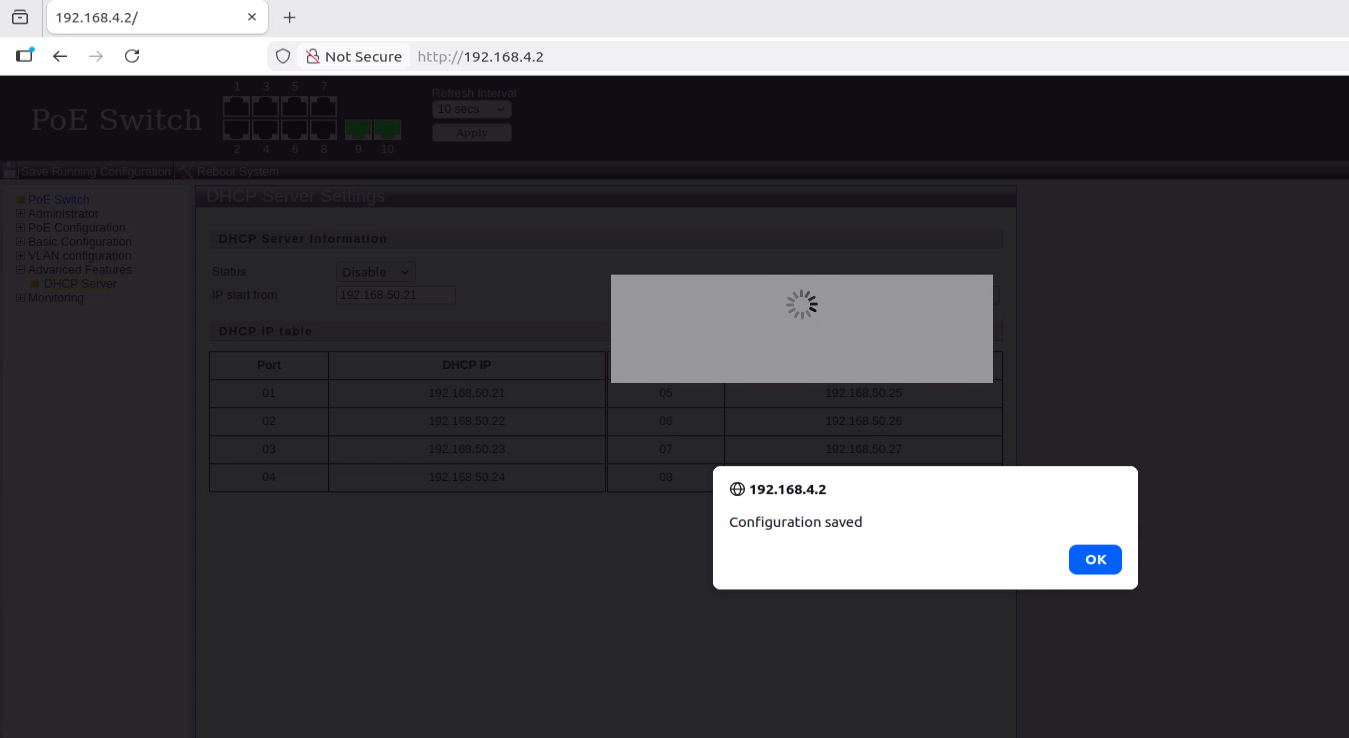The height and width of the screenshot is (738, 1349).
Task: Expand the Administrator tree node
Action: [20, 214]
